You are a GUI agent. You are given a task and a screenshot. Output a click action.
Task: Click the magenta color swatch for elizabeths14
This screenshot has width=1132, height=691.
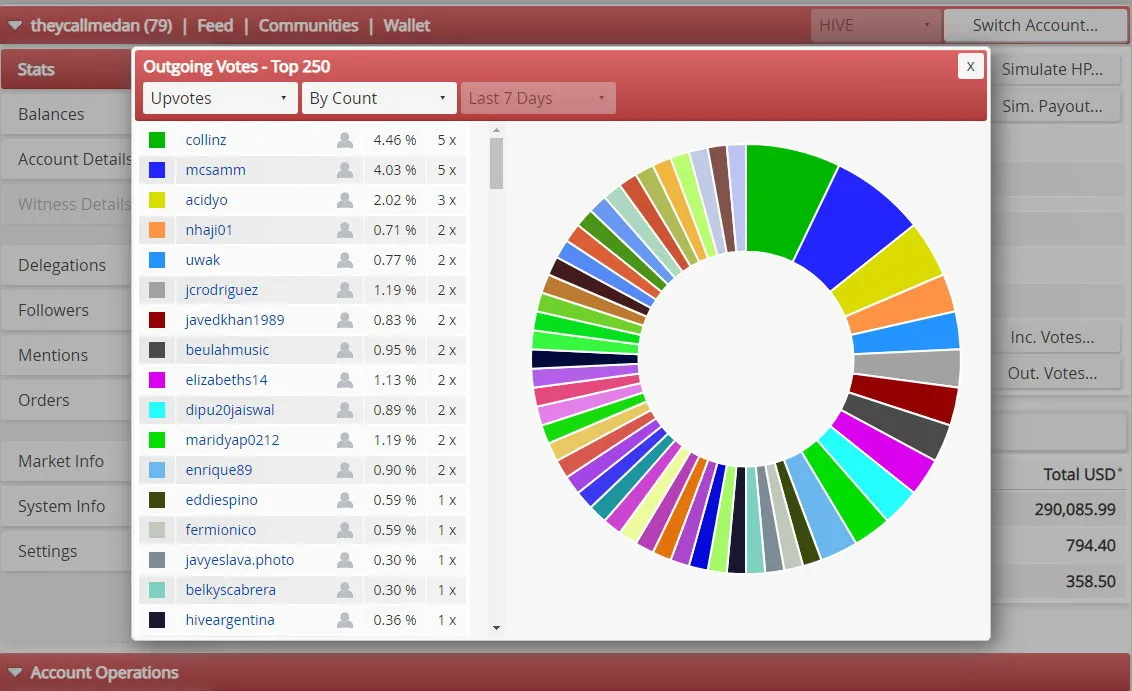tap(157, 380)
